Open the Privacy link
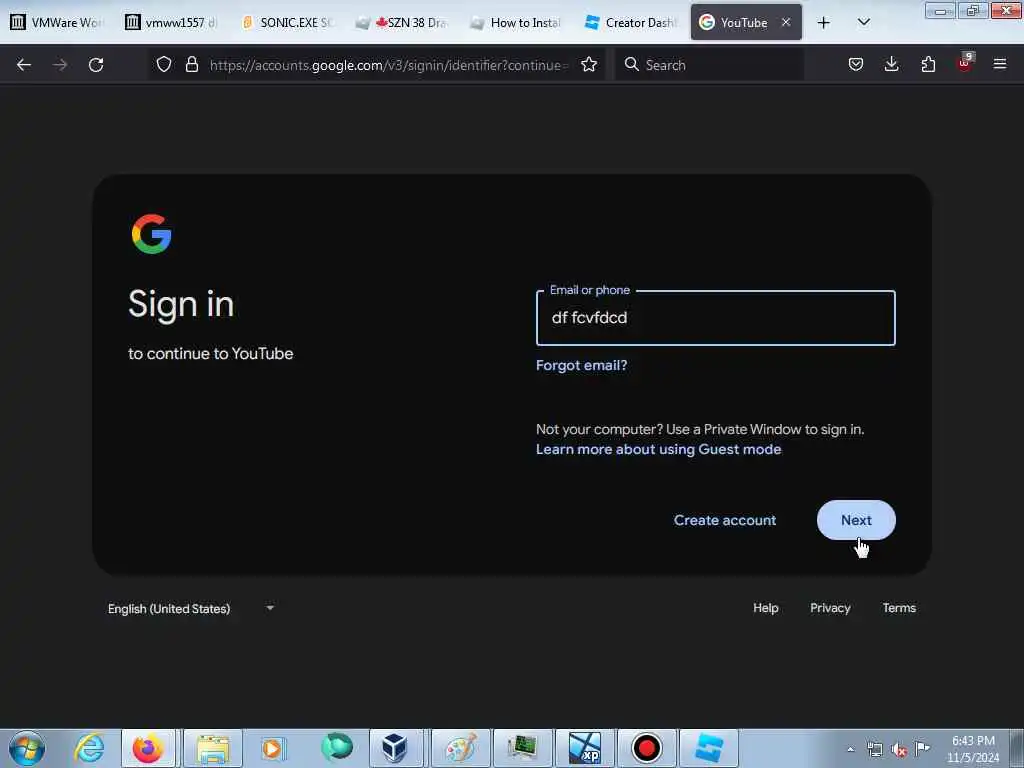This screenshot has height=768, width=1024. pos(830,608)
